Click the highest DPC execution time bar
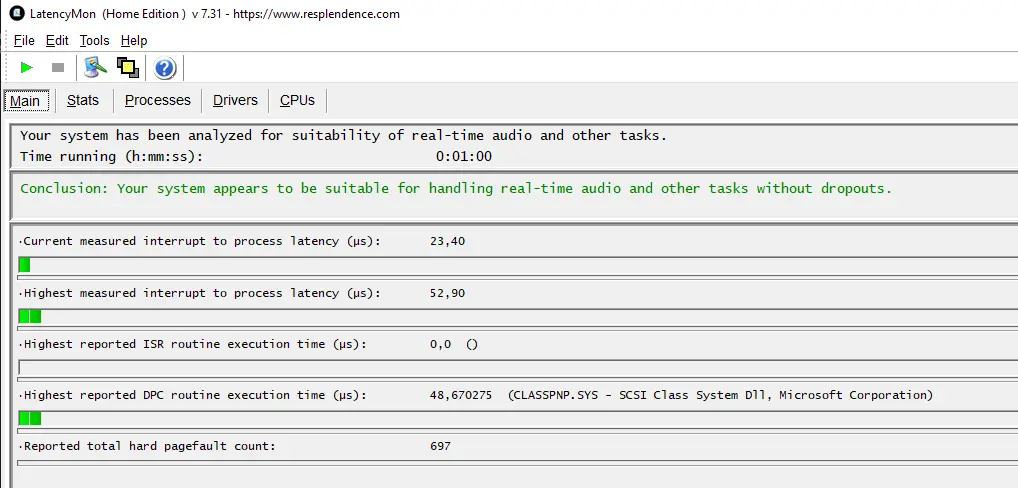Image resolution: width=1018 pixels, height=488 pixels. coord(518,419)
